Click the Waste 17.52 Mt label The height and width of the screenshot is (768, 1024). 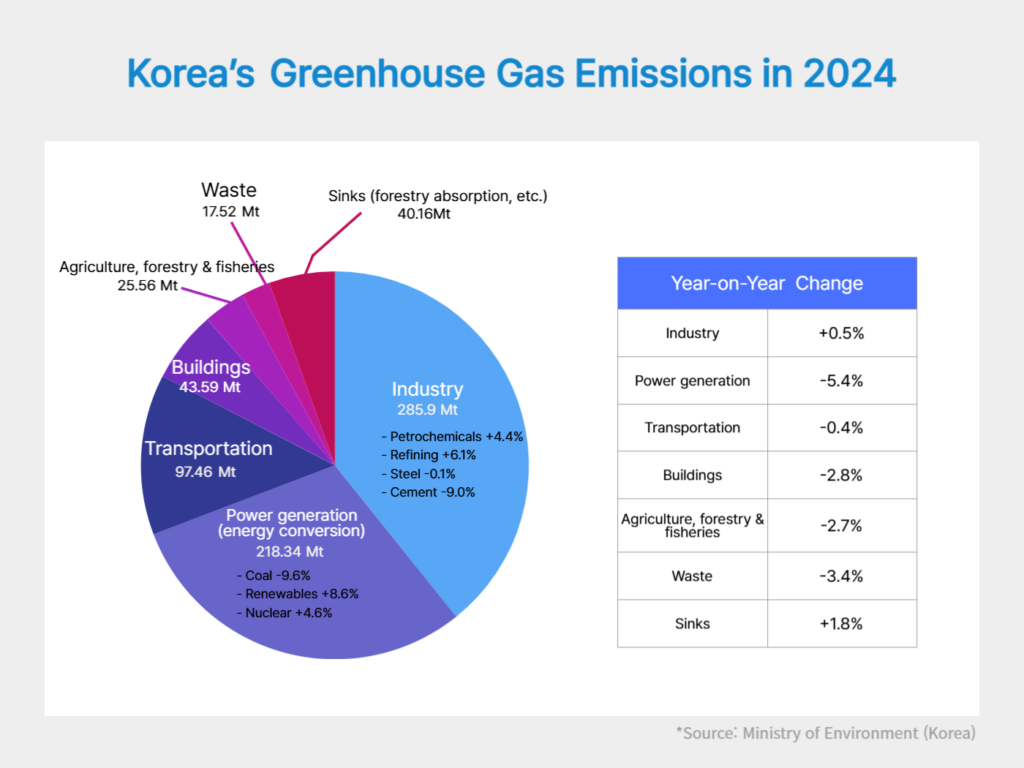[x=229, y=198]
